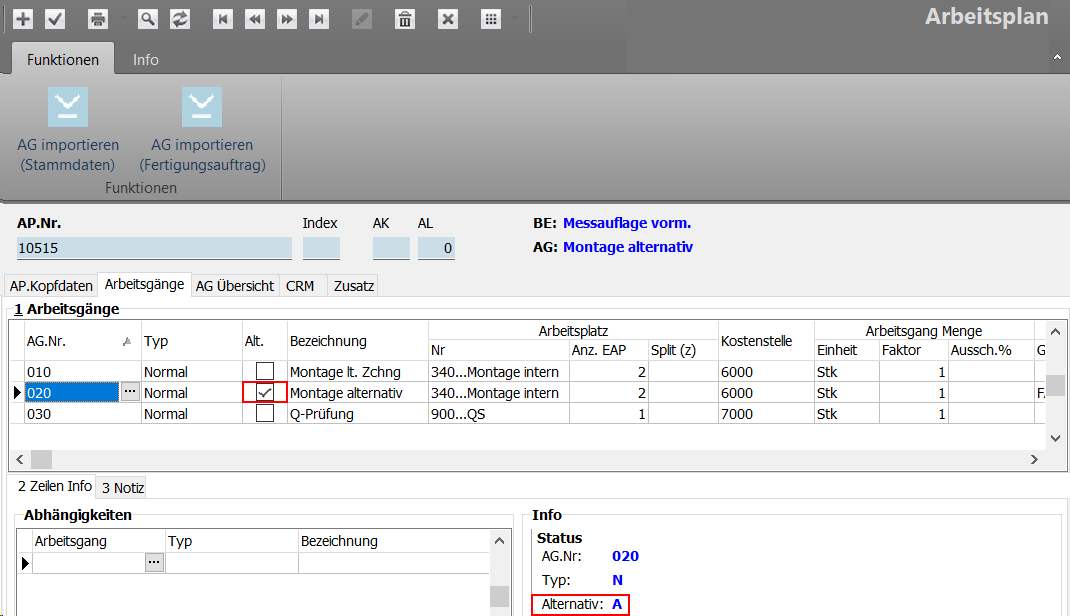Image resolution: width=1070 pixels, height=616 pixels.
Task: Open the print options dropdown arrow
Action: [123, 19]
